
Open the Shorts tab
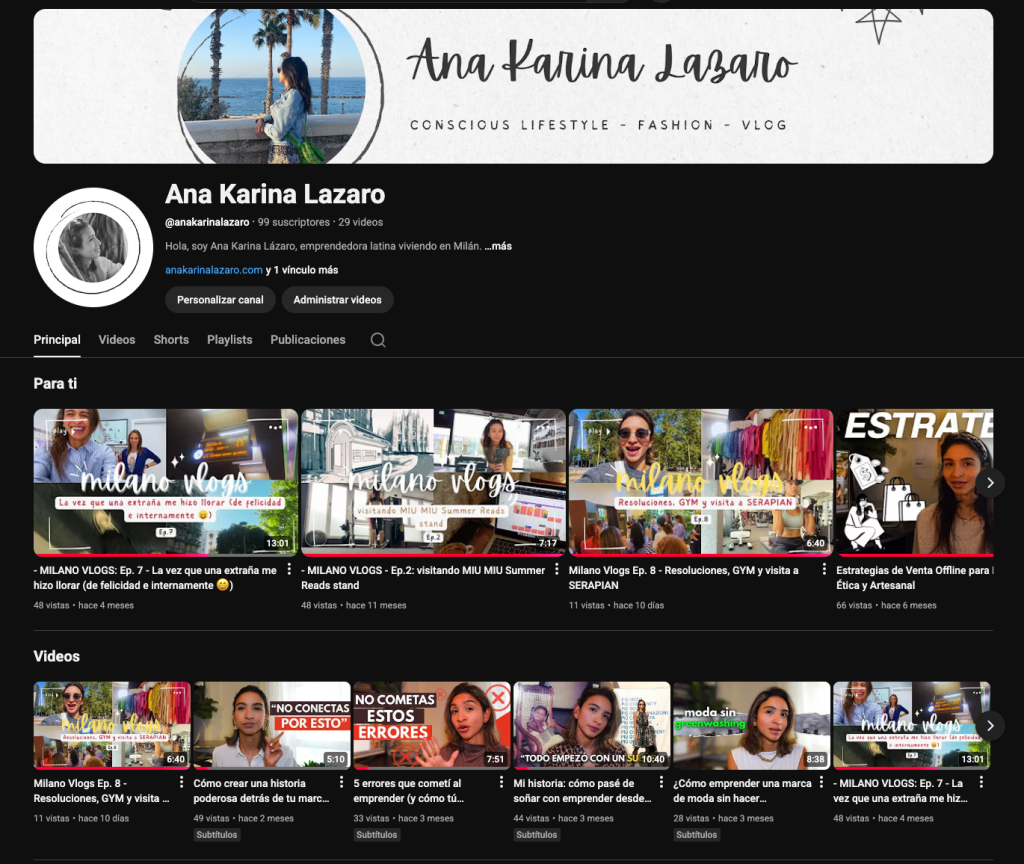171,340
